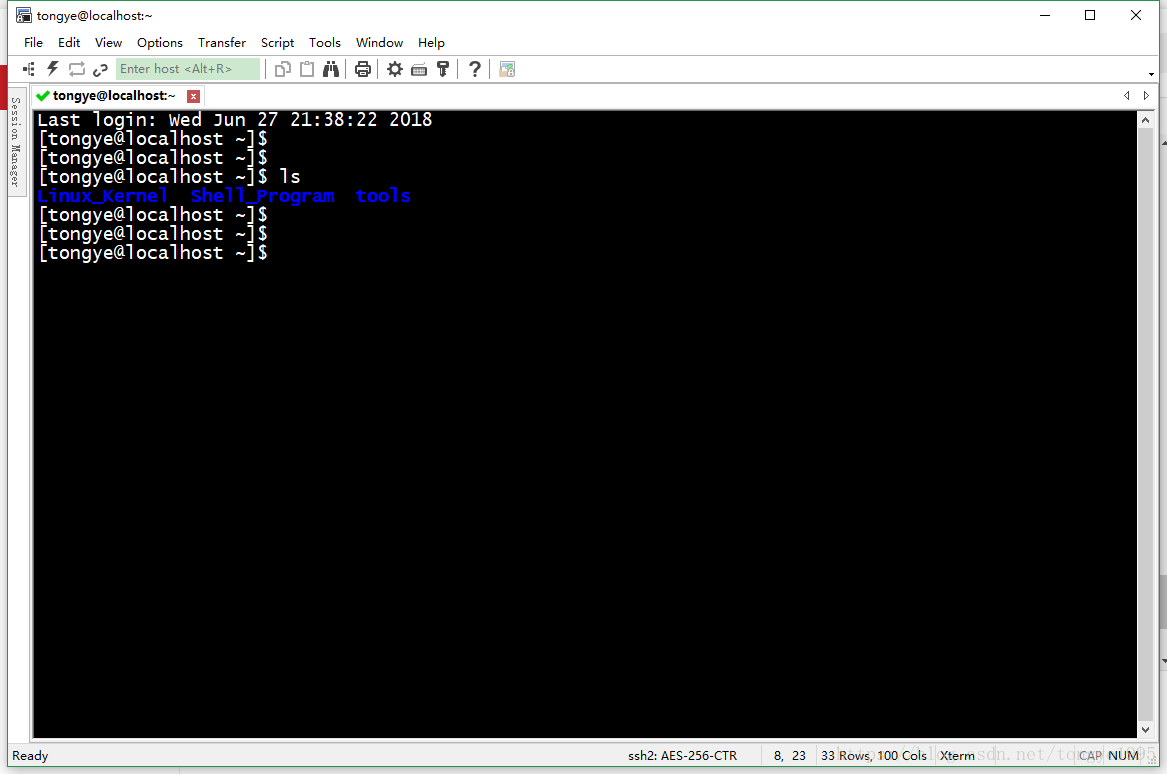This screenshot has height=774, width=1167.
Task: Click the terminal vertical scrollbar track
Action: point(1145,425)
